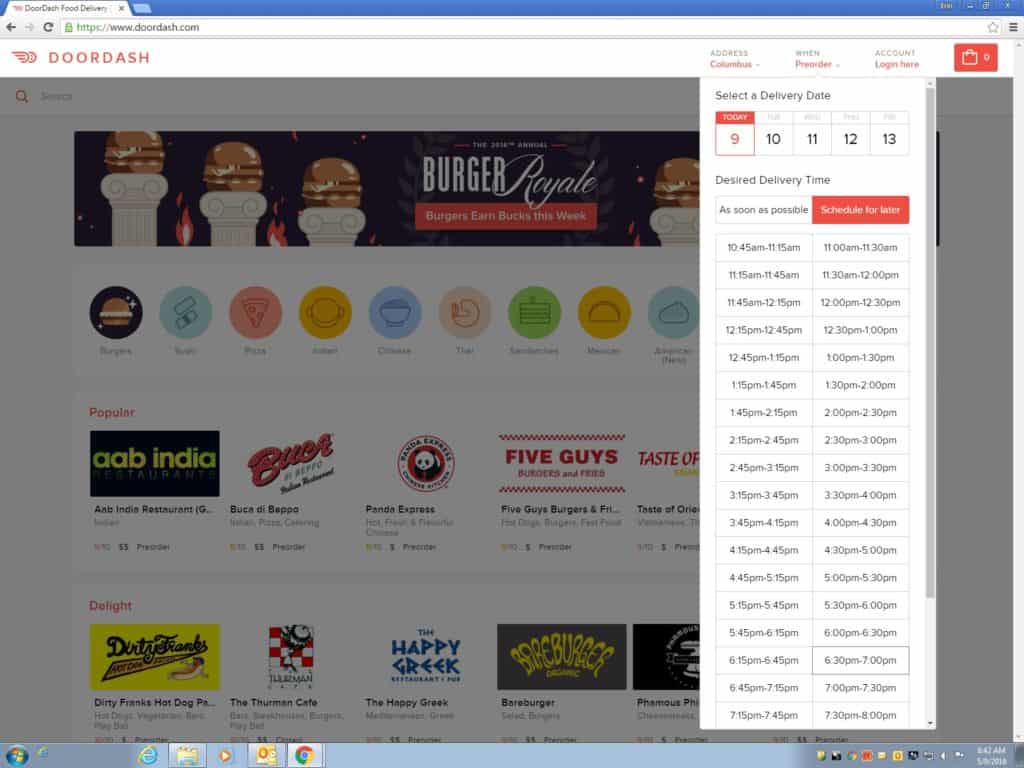Image resolution: width=1024 pixels, height=768 pixels.
Task: Select the 6:30pm-7:00pm time slot
Action: coord(860,660)
